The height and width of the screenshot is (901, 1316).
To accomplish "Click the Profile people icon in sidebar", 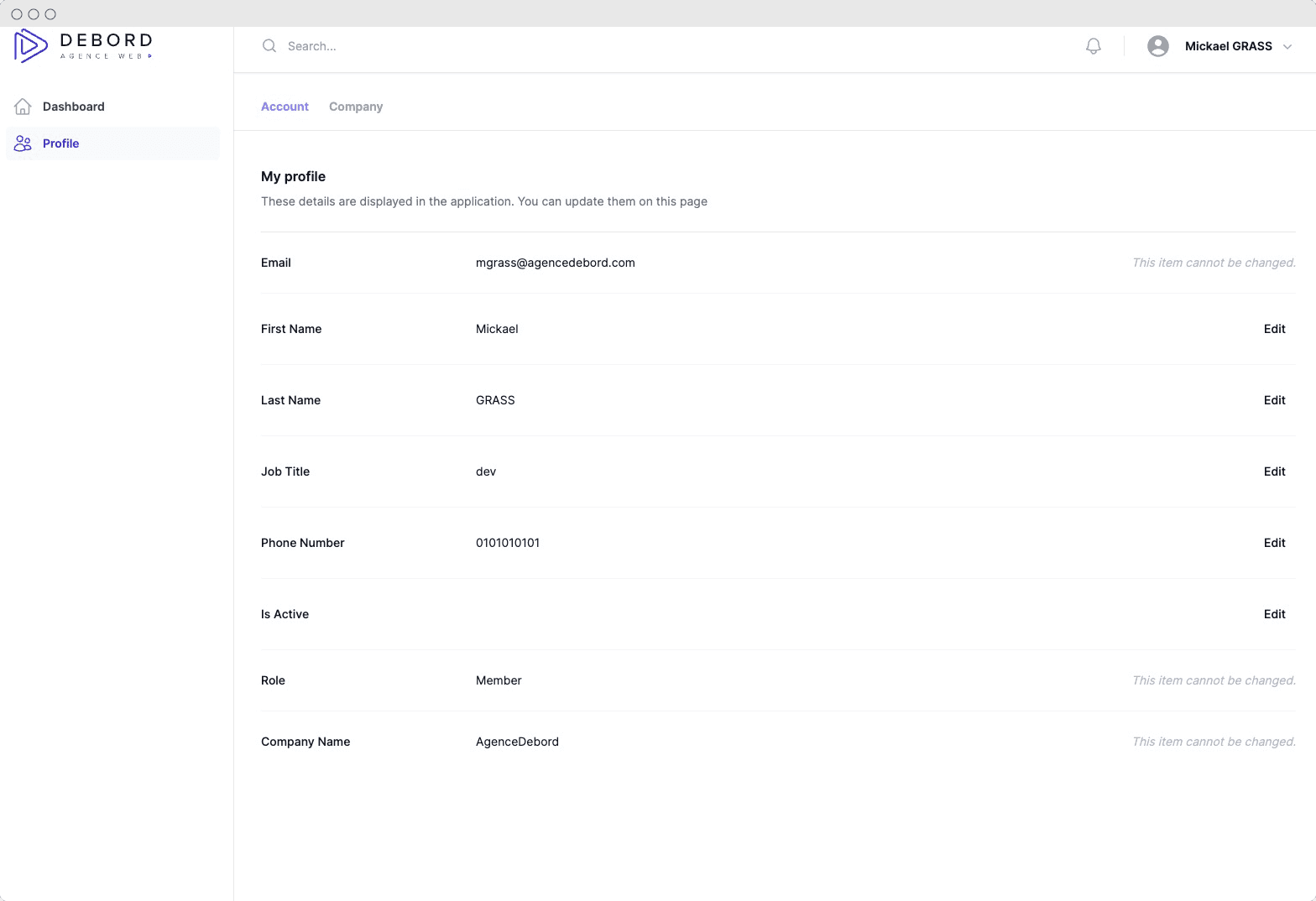I will tap(23, 143).
